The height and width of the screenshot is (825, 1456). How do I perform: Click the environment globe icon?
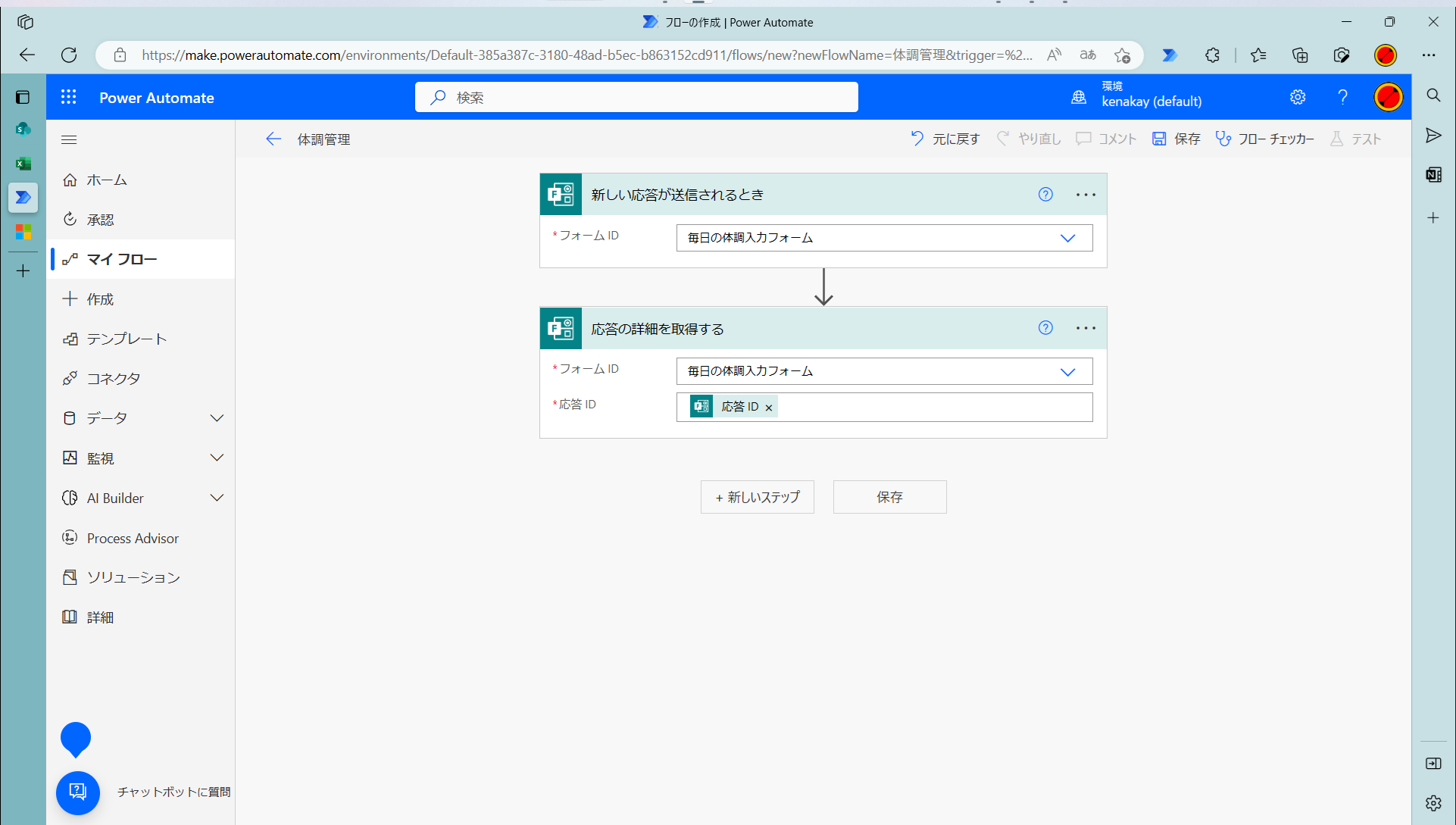pos(1079,97)
